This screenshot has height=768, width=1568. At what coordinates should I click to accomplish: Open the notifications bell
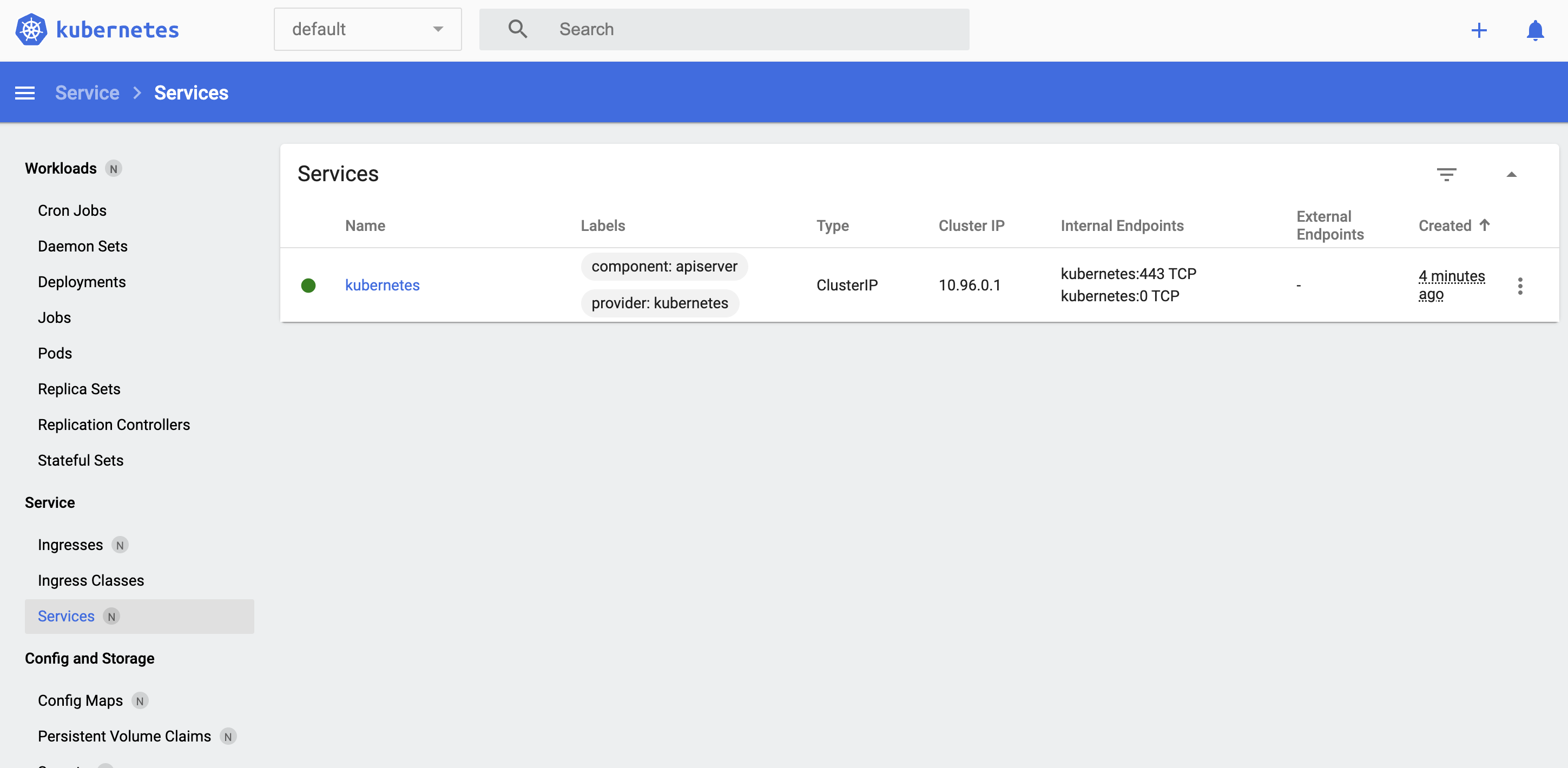(1535, 30)
